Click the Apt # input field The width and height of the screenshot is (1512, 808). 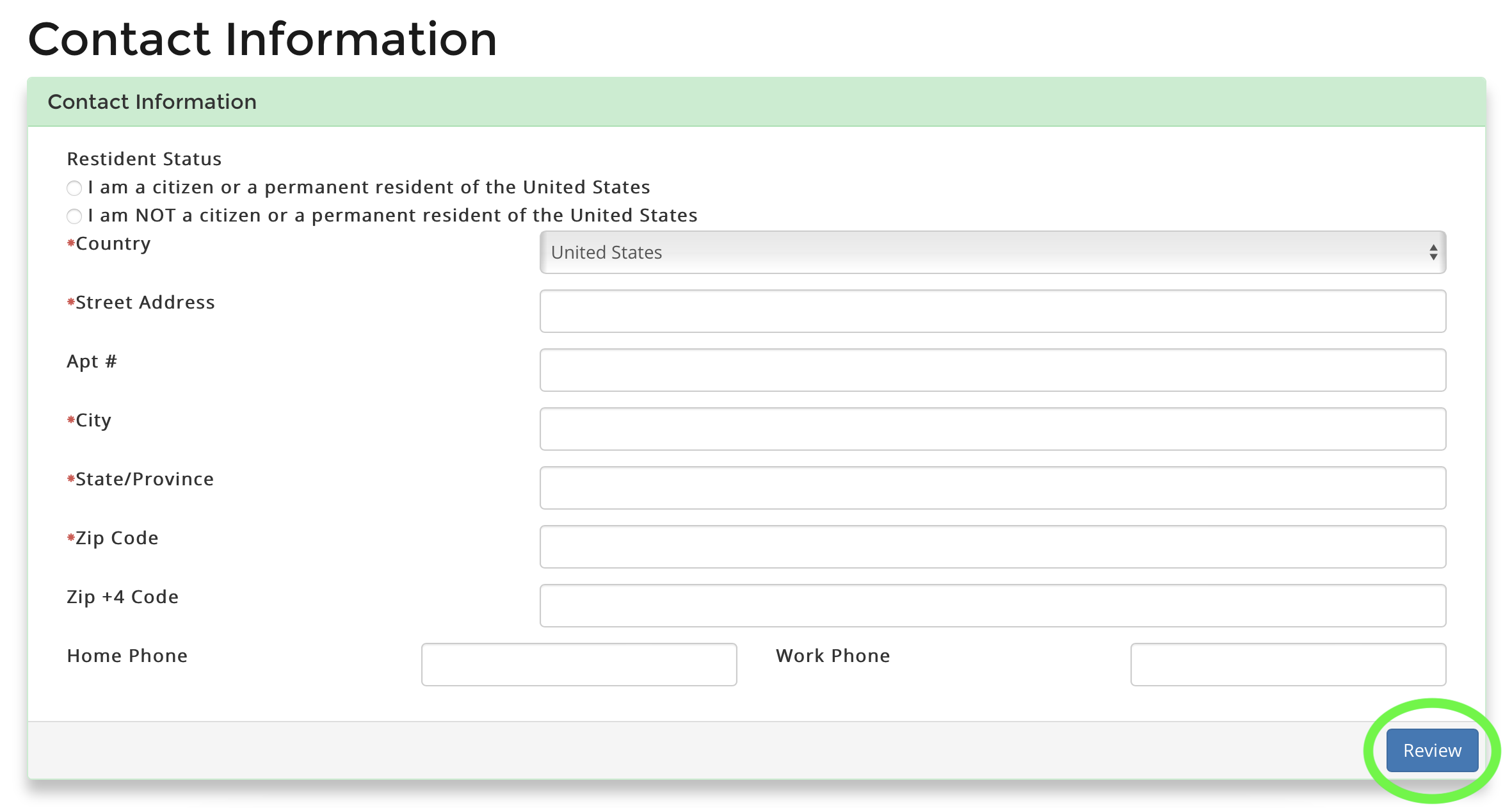point(992,370)
